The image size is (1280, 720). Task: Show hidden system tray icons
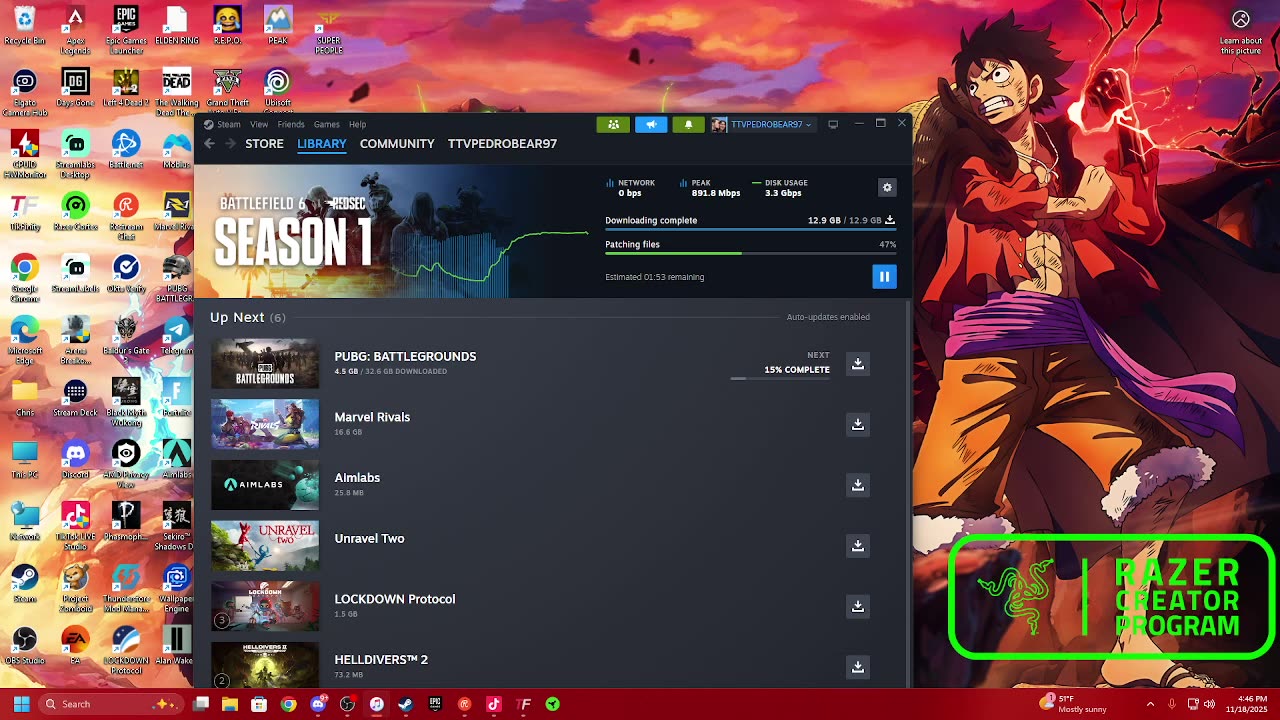pos(1150,704)
